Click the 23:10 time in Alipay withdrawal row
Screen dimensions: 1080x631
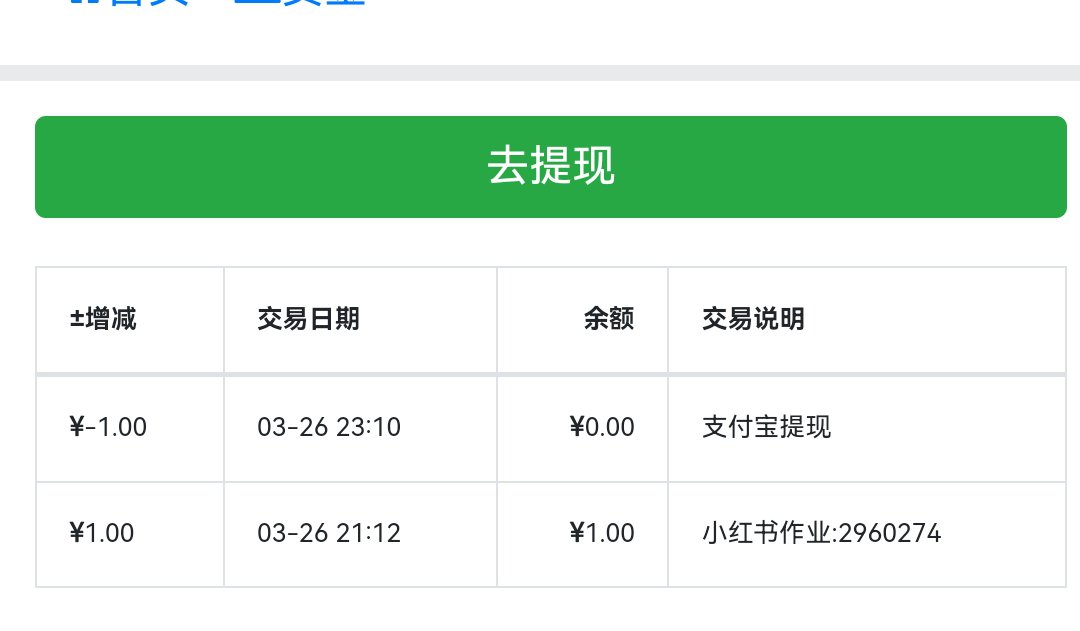pyautogui.click(x=368, y=427)
